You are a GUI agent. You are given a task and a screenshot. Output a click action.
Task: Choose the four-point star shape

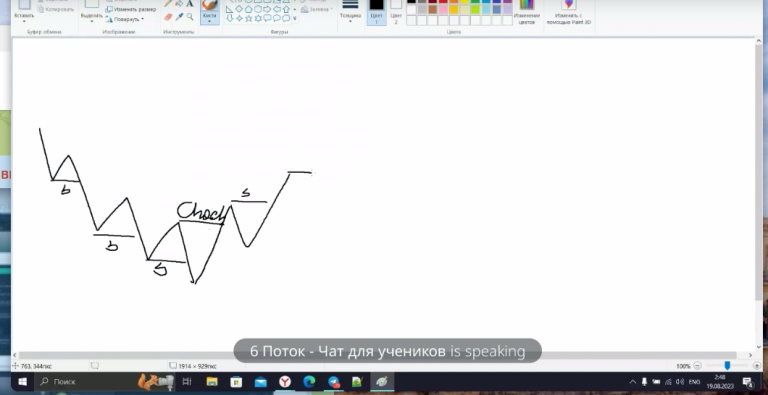pos(239,19)
